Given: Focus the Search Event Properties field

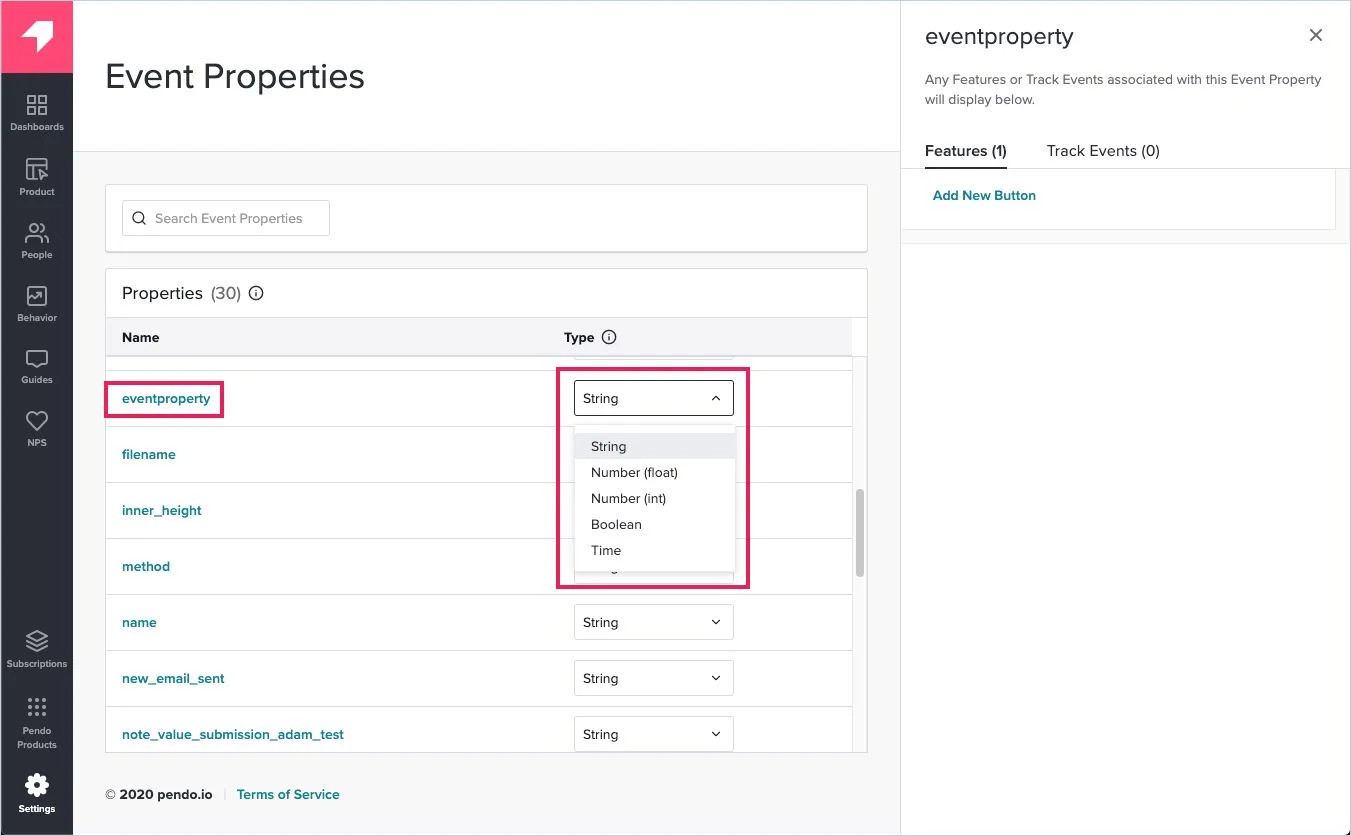Looking at the screenshot, I should click(x=226, y=218).
